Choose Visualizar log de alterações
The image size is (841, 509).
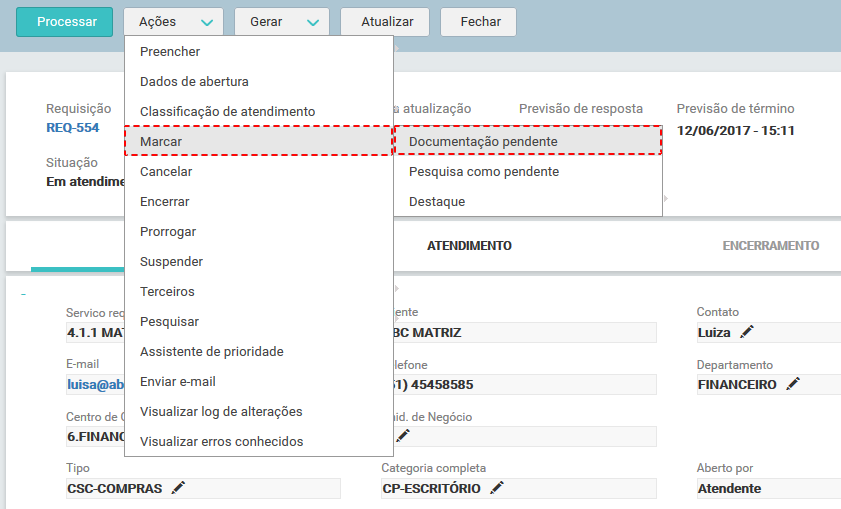click(x=259, y=412)
